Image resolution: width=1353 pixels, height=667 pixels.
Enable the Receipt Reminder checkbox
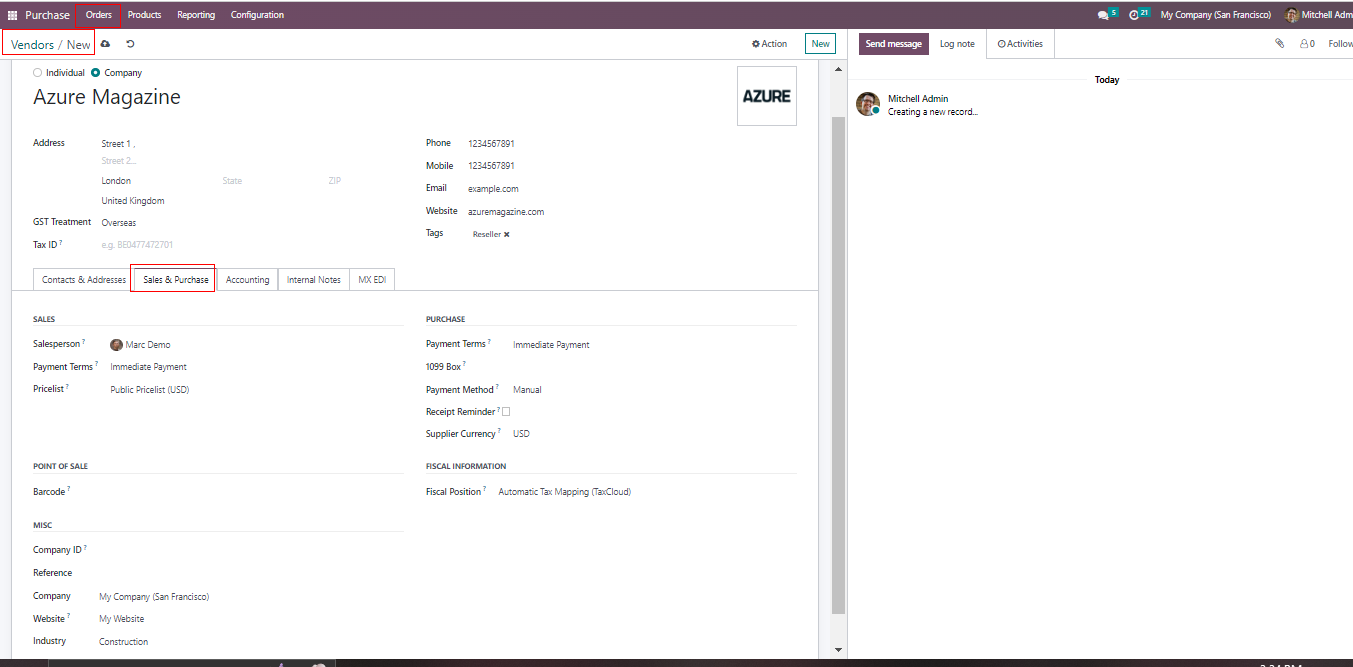(506, 411)
